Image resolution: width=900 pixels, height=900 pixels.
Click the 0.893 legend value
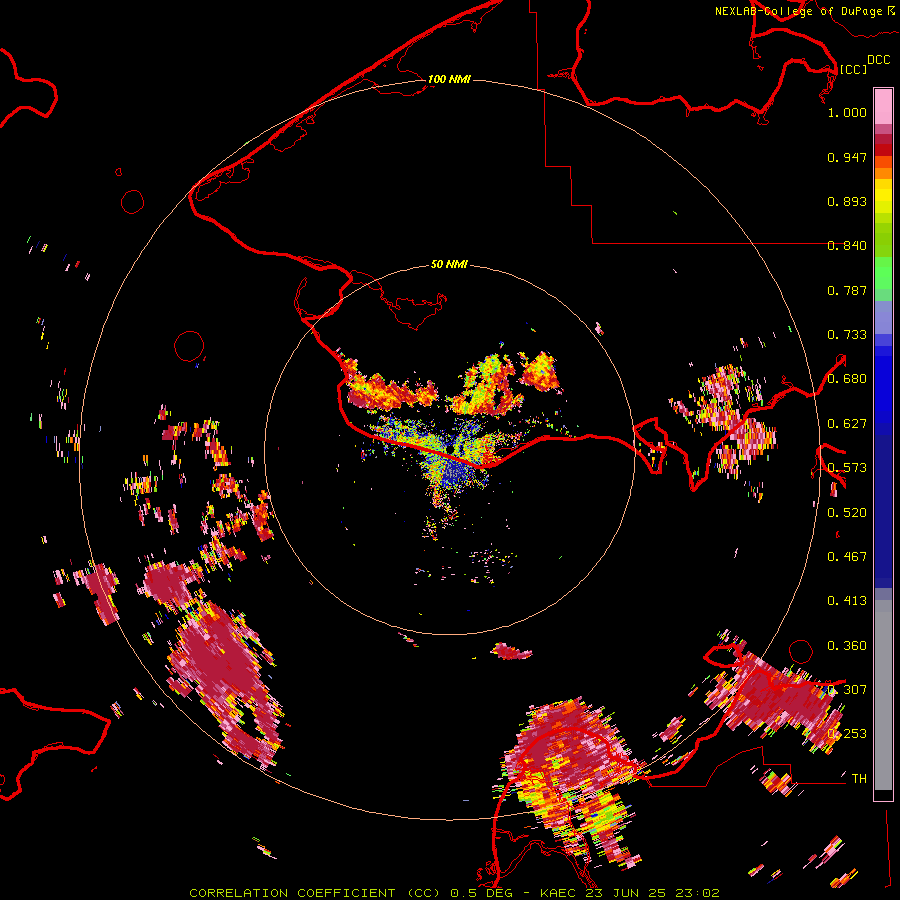pyautogui.click(x=847, y=201)
